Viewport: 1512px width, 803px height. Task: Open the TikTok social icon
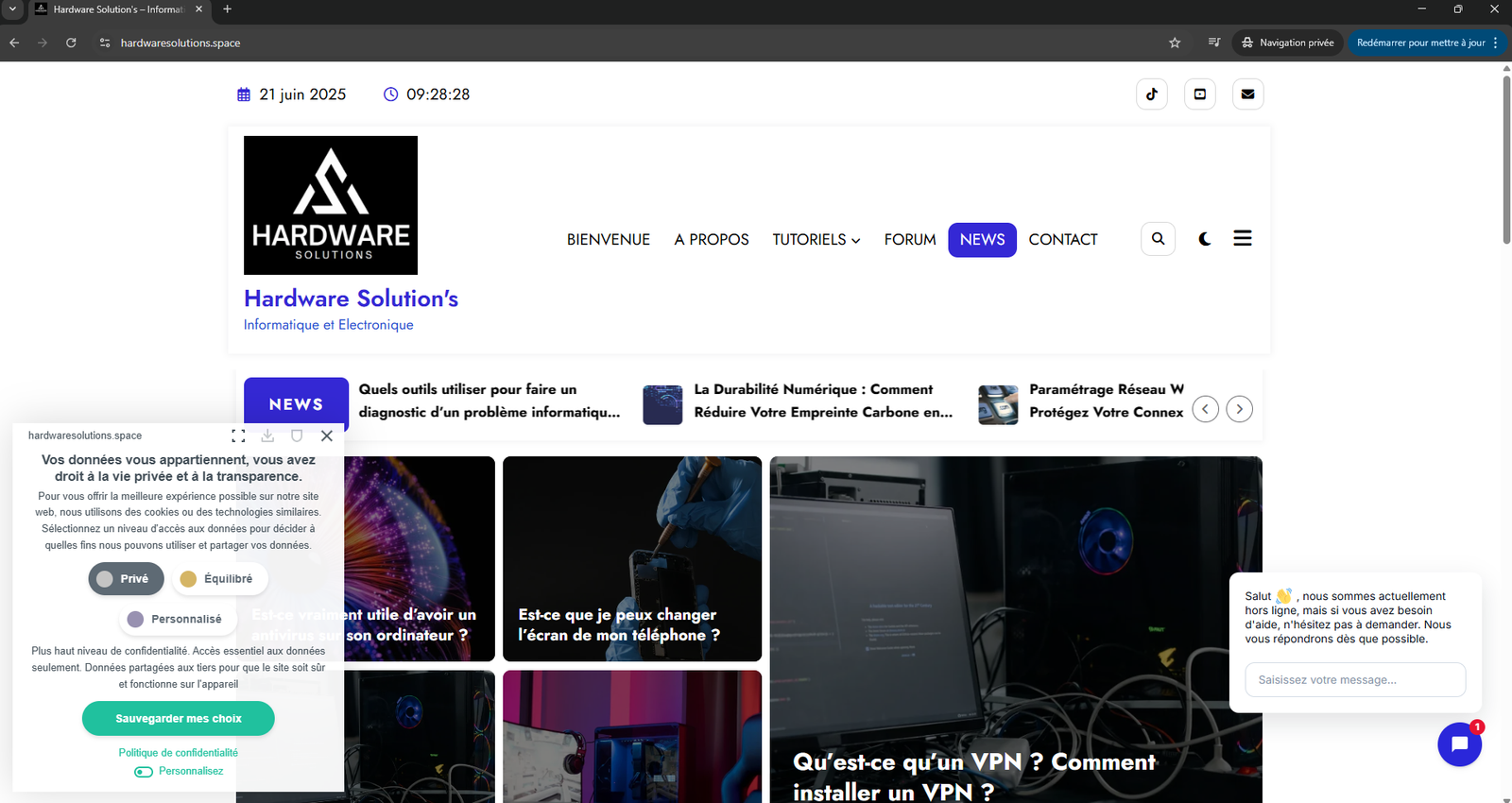(x=1151, y=94)
